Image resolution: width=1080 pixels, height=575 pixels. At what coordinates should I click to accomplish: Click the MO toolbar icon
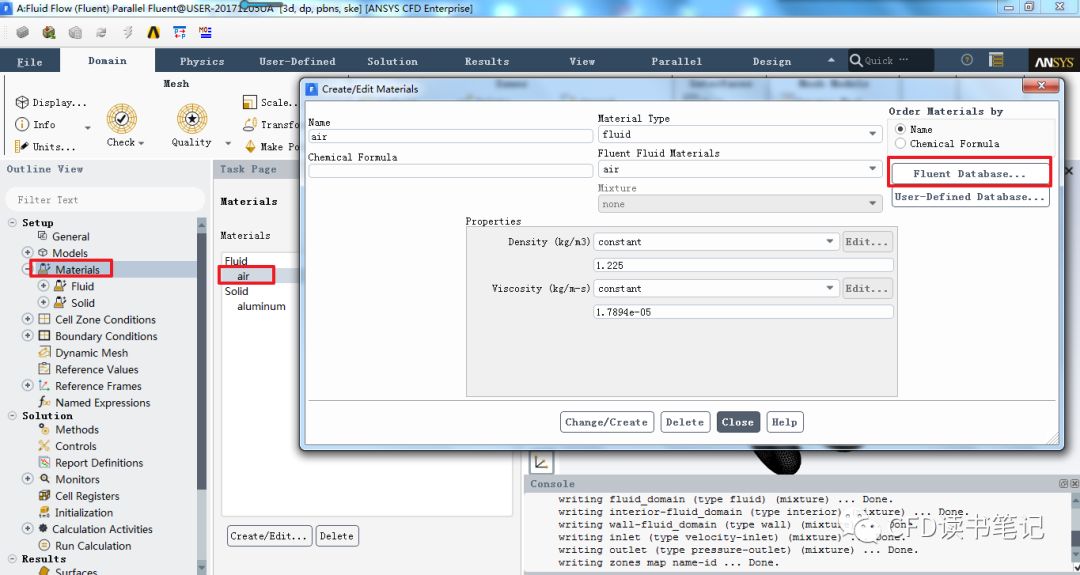tap(205, 32)
